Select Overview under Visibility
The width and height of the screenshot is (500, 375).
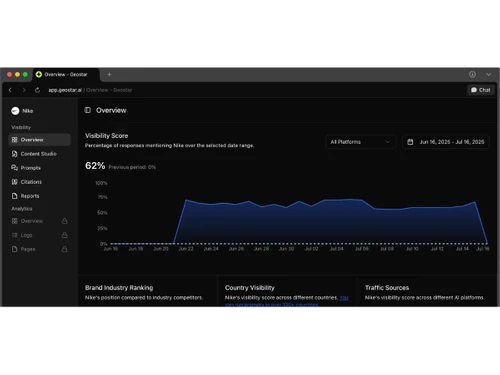[39, 140]
